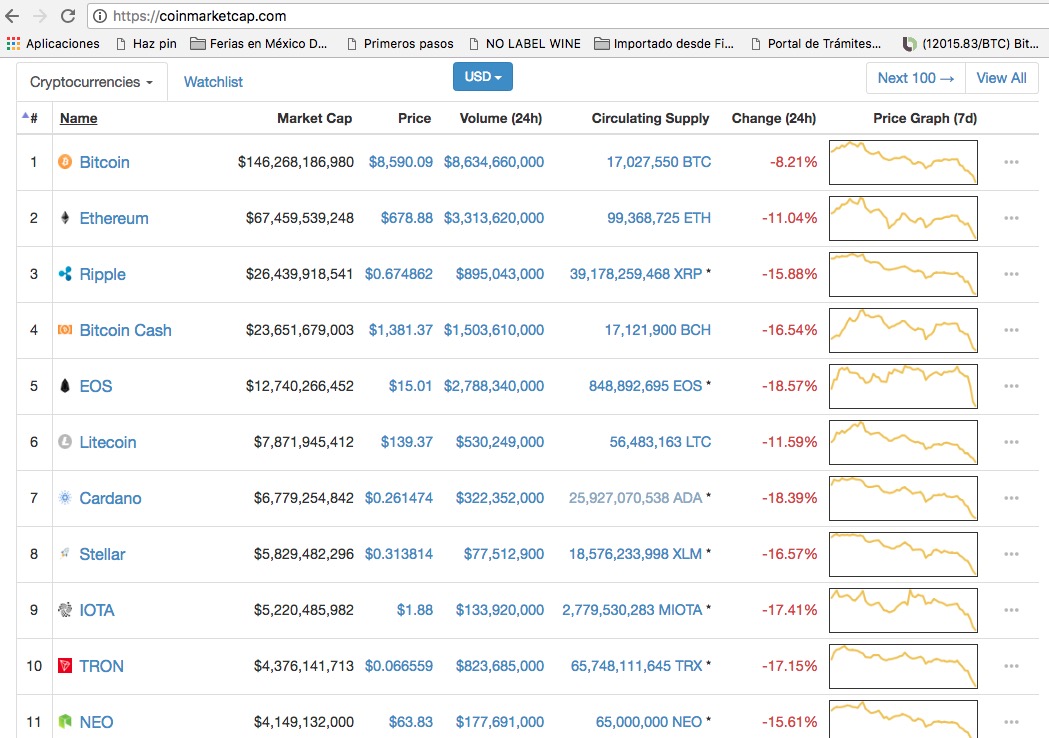Expand the Cryptocurrencies dropdown tab
Screen dimensions: 1049x738
(92, 82)
